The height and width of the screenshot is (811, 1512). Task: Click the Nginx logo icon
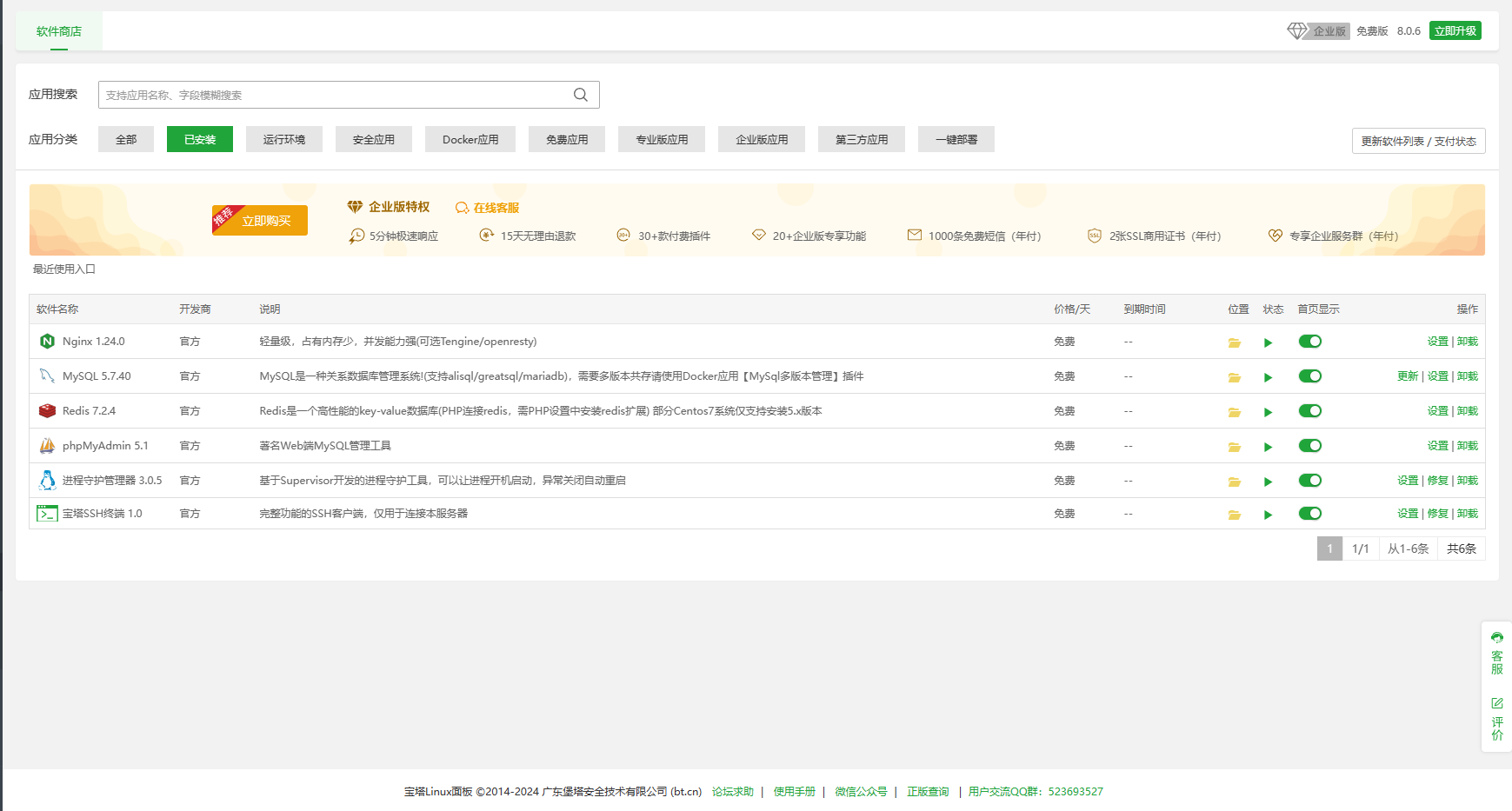pyautogui.click(x=47, y=342)
